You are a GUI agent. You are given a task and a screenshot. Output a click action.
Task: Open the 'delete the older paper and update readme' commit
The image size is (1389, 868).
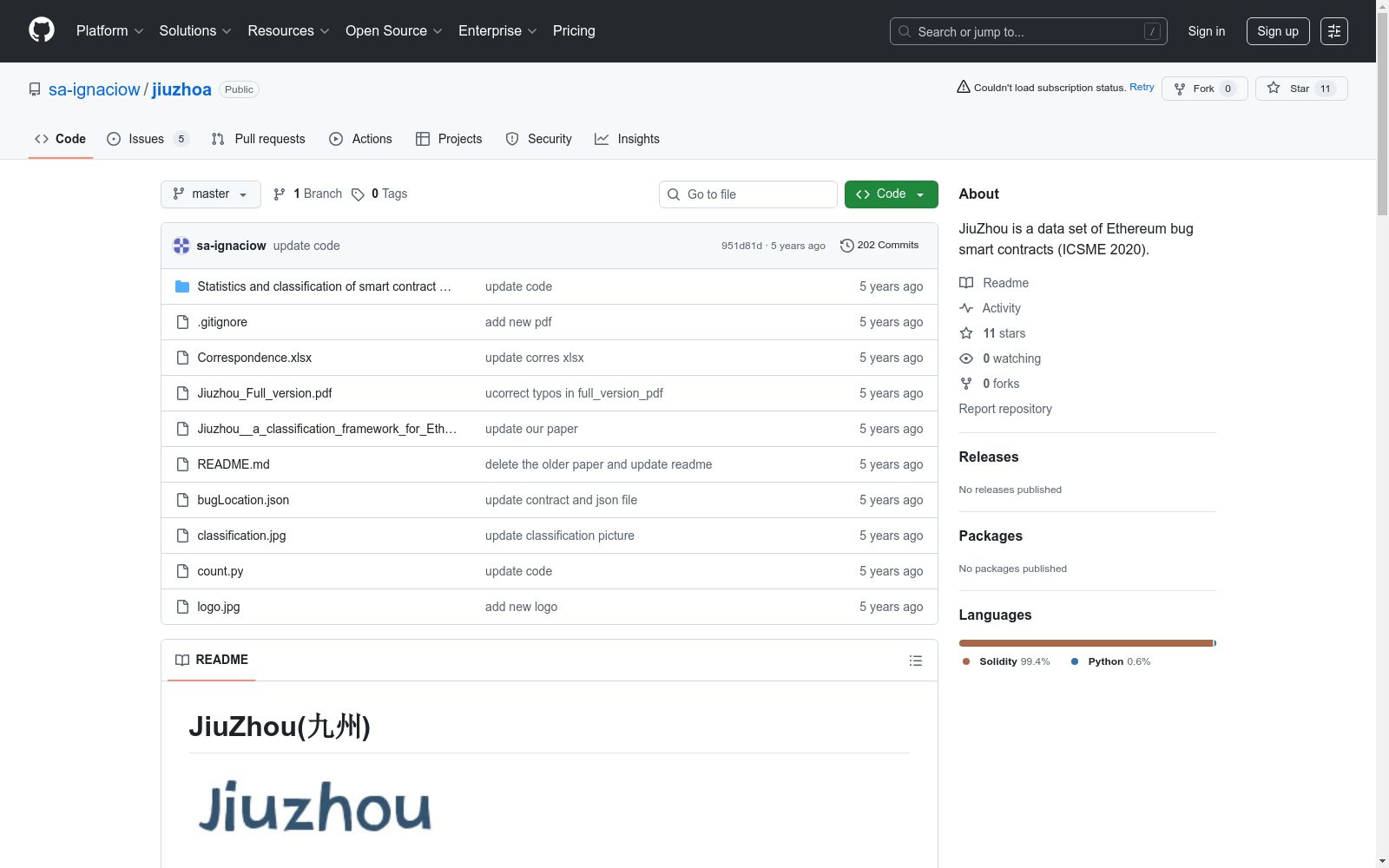pyautogui.click(x=598, y=464)
